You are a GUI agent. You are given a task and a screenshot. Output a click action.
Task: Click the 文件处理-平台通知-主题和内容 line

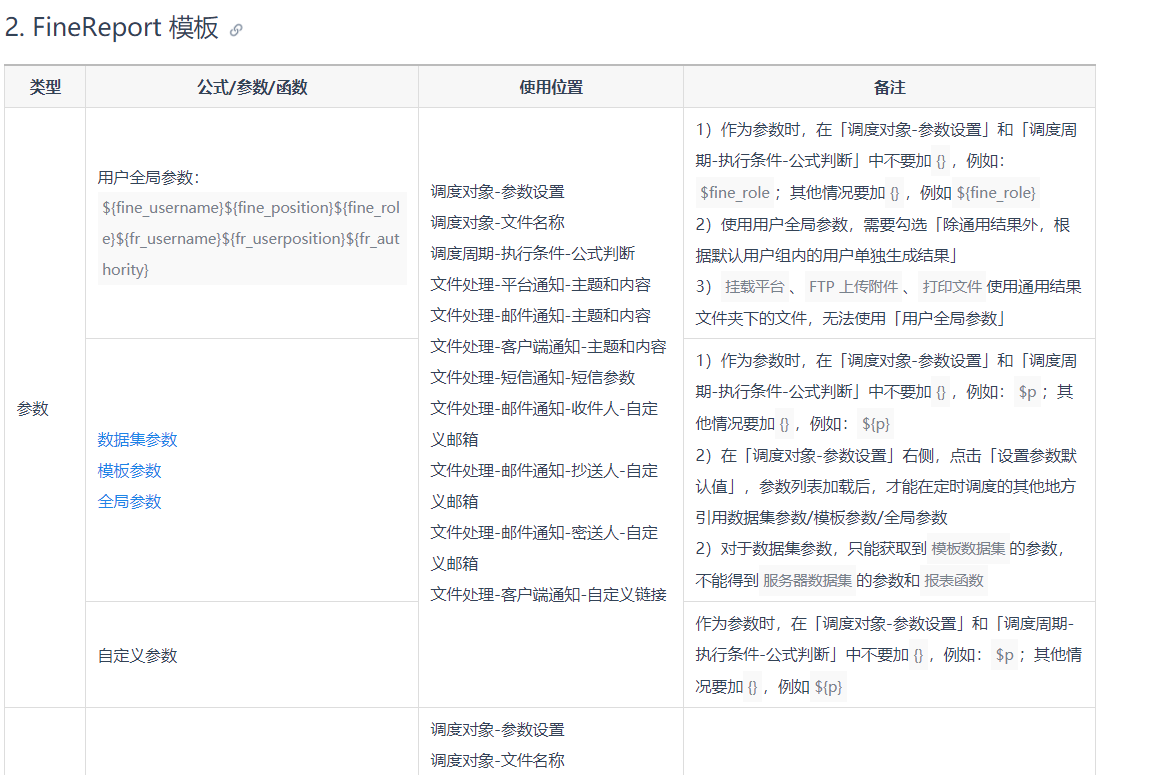tap(540, 285)
